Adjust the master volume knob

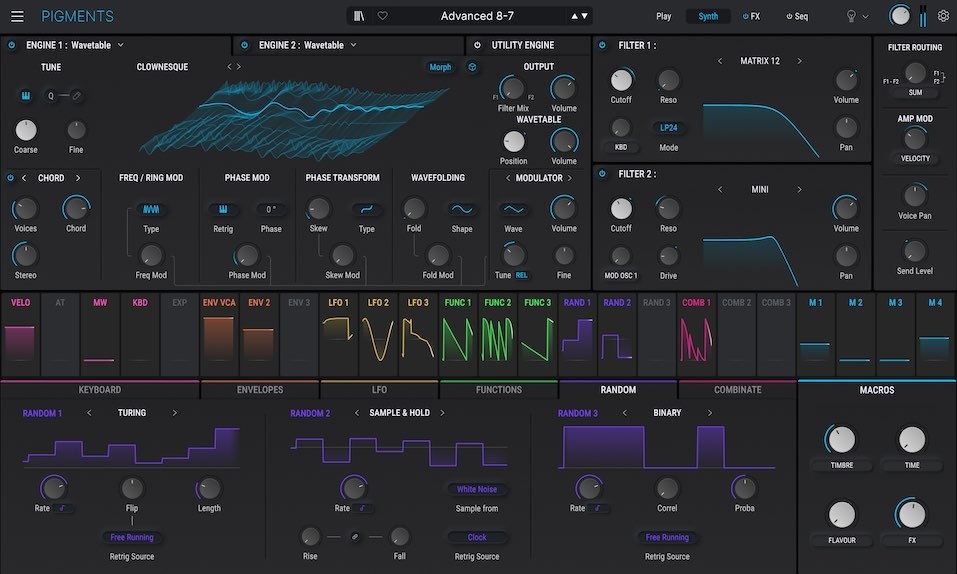pos(899,16)
